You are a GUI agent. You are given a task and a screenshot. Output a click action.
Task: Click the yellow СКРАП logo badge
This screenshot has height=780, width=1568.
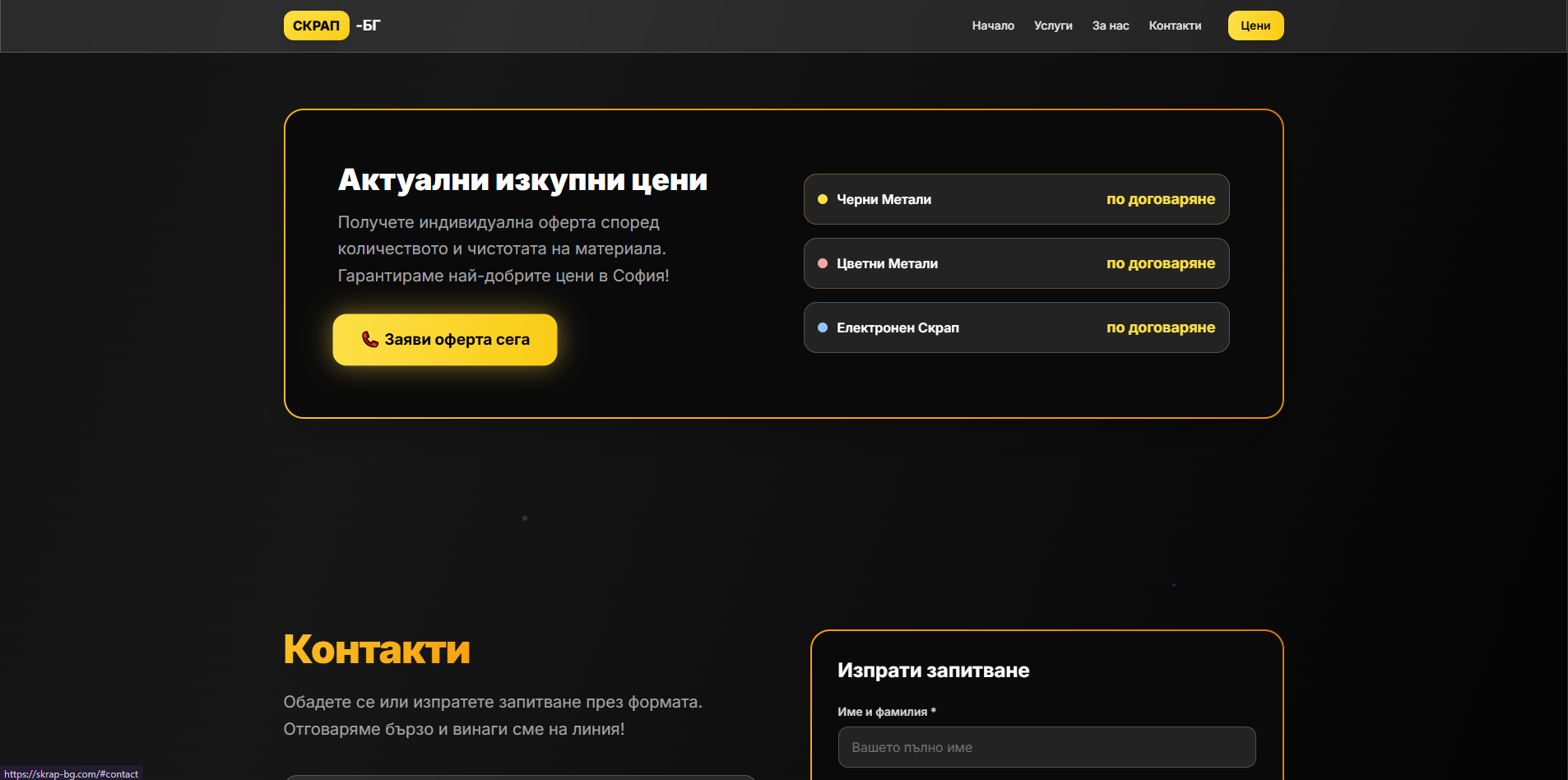pyautogui.click(x=316, y=26)
